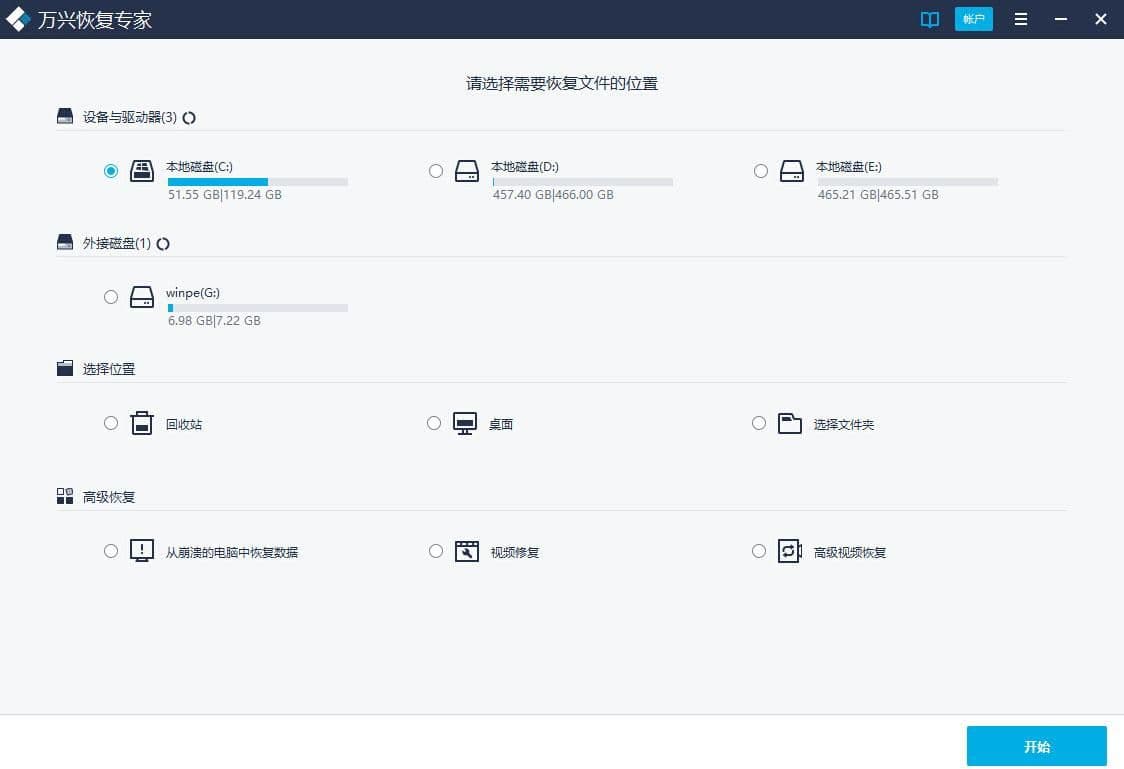The height and width of the screenshot is (769, 1124).
Task: Click the 开始 button to start scanning
Action: (x=1037, y=746)
